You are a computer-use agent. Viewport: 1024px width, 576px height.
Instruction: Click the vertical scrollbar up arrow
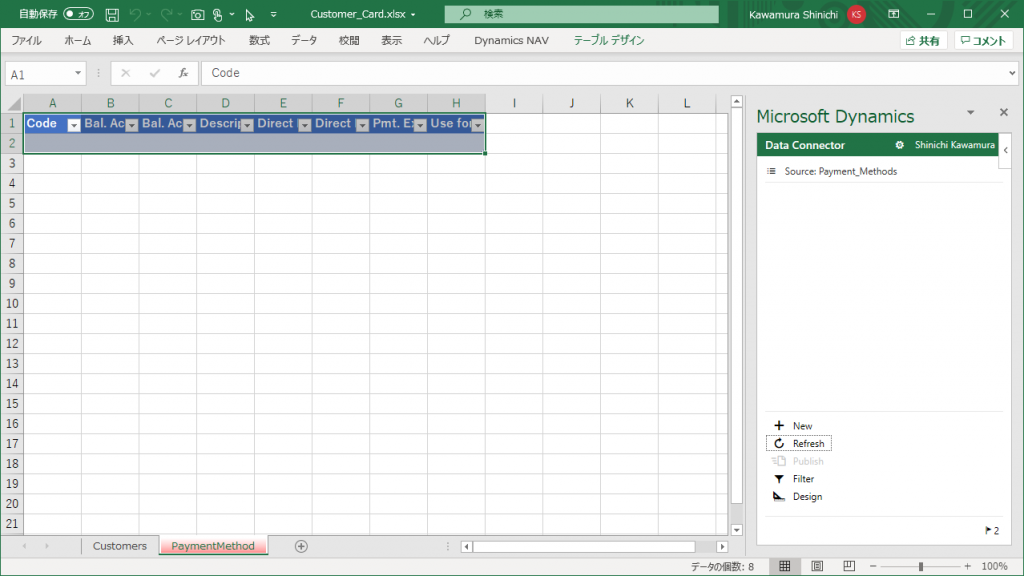737,101
